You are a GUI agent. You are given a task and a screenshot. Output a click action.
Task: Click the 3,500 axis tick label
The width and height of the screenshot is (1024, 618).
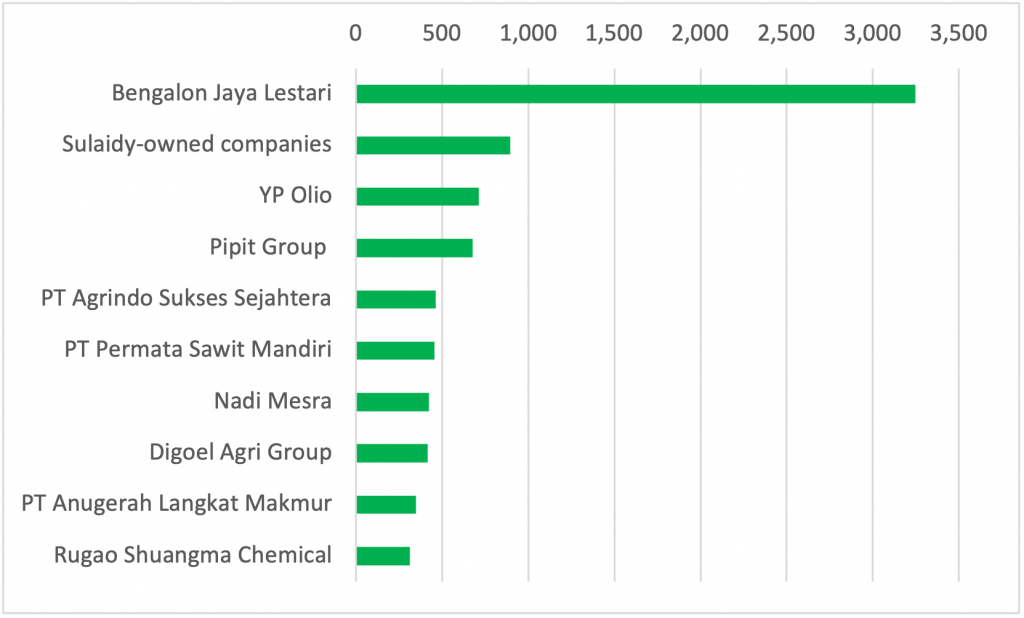click(x=959, y=33)
